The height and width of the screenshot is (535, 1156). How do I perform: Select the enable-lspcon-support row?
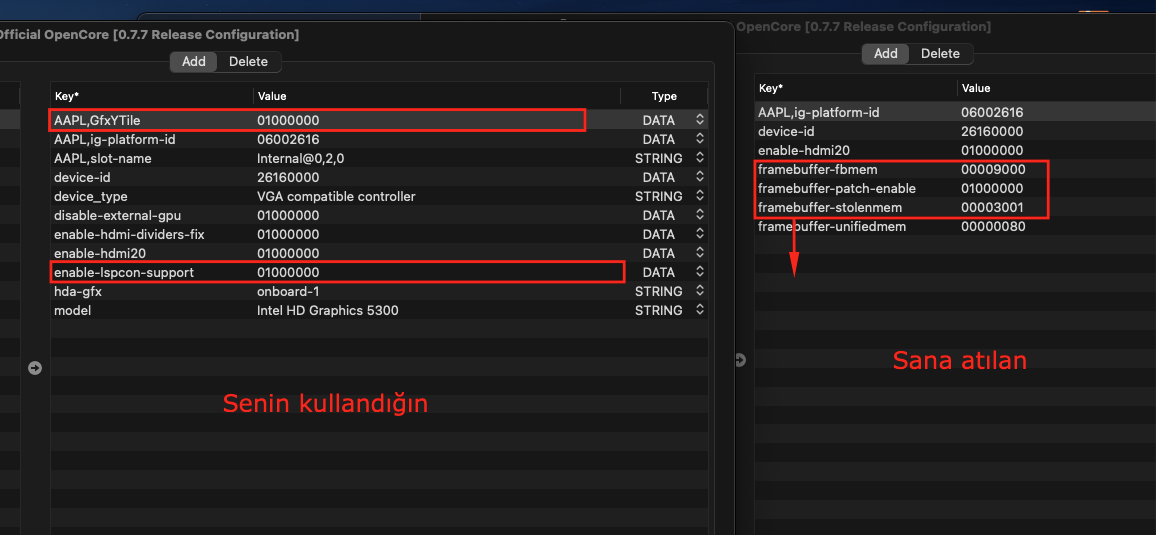[x=379, y=273]
